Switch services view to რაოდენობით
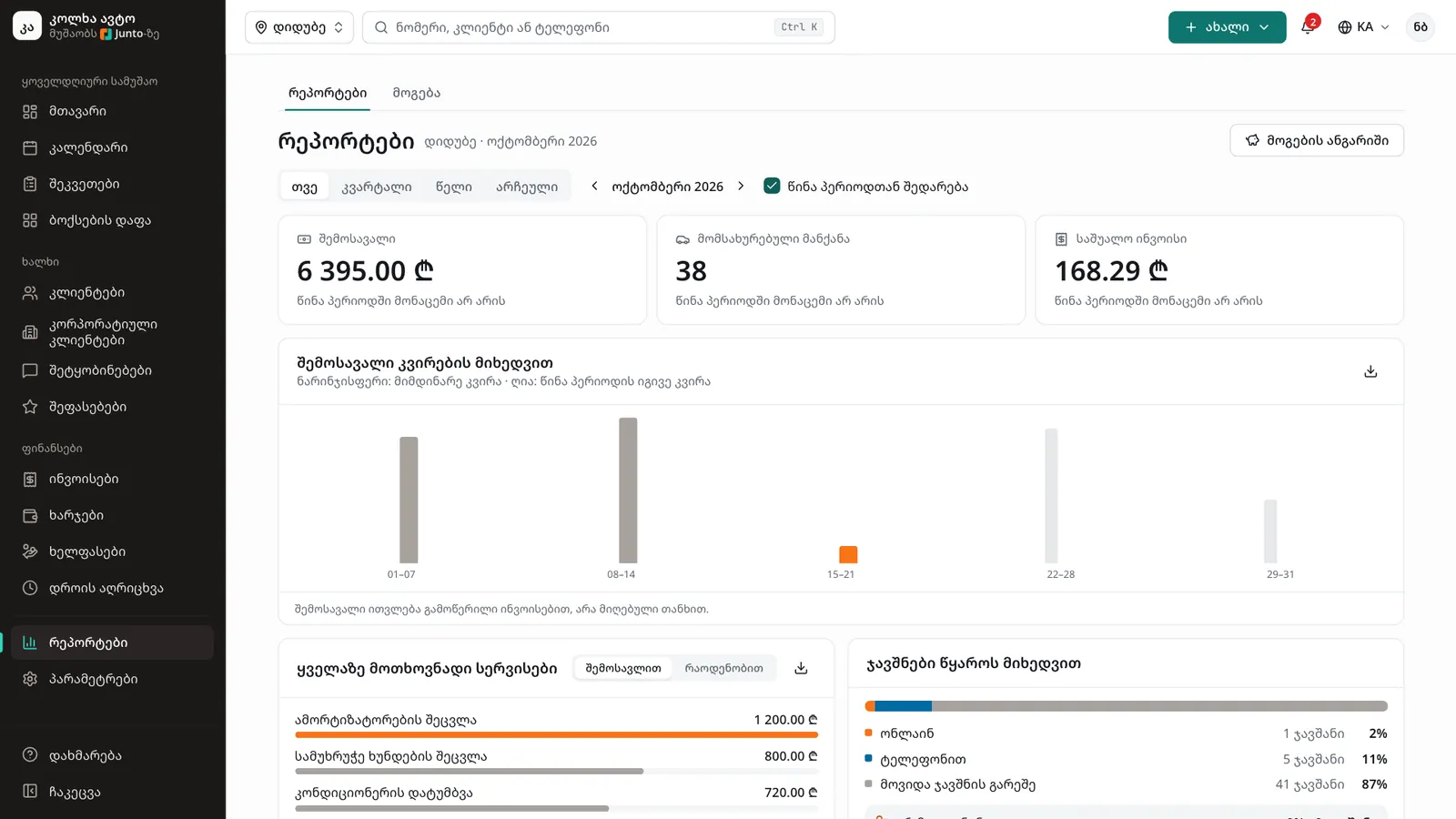The height and width of the screenshot is (819, 1456). [x=724, y=668]
